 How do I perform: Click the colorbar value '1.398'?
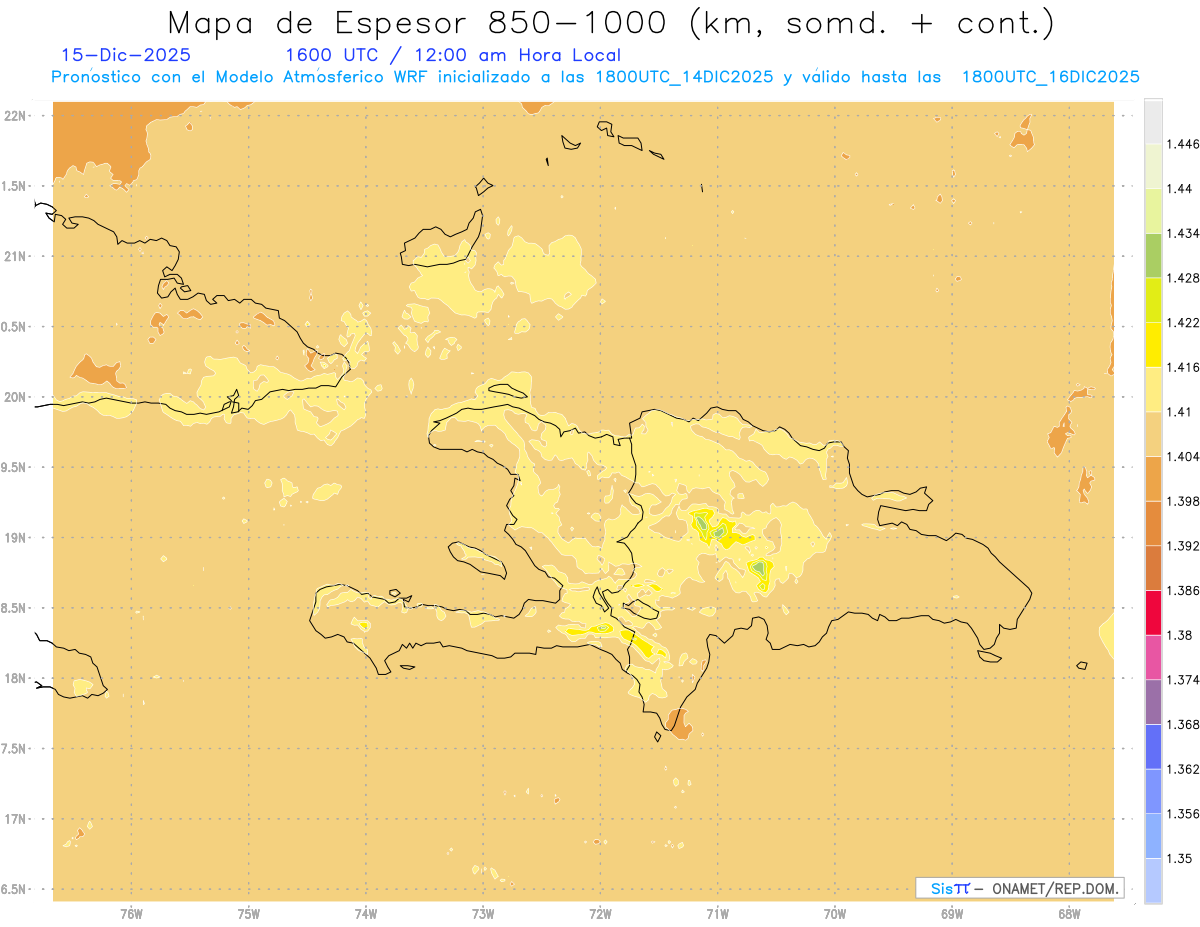tap(1184, 501)
